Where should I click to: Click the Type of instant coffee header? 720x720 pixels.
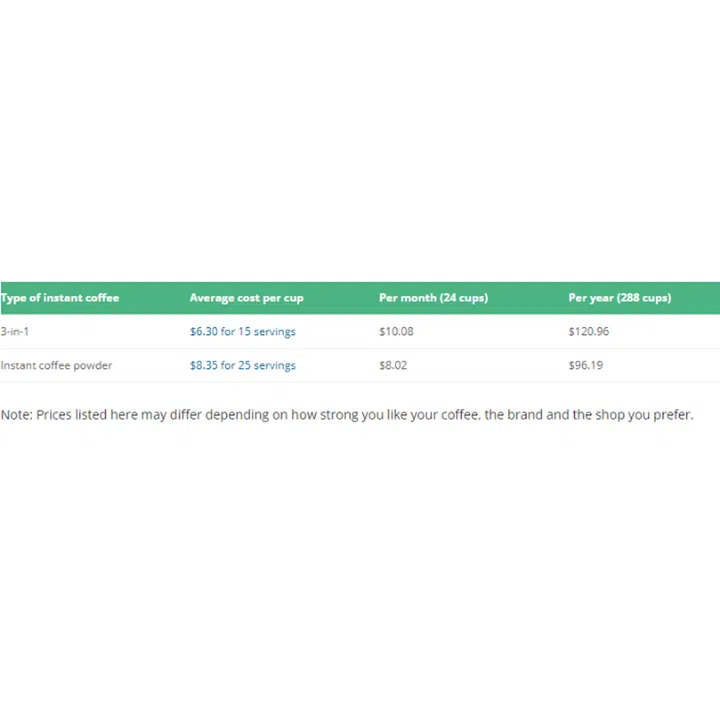point(60,298)
